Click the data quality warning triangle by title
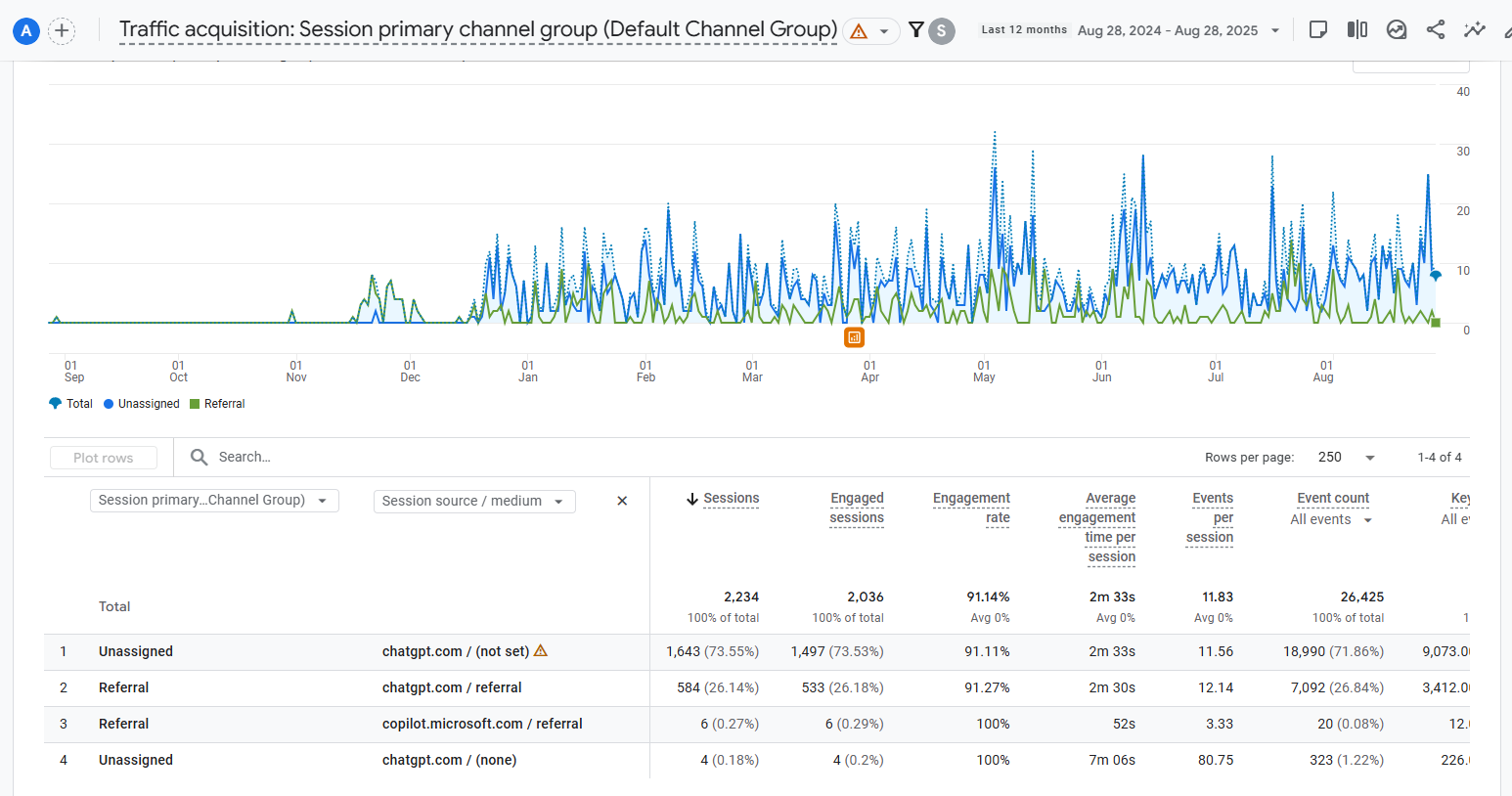Viewport: 1512px width, 796px height. 859,31
